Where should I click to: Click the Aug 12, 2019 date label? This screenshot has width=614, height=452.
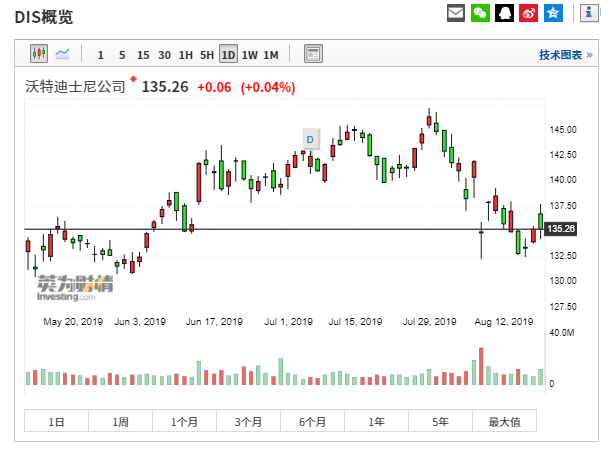[504, 322]
